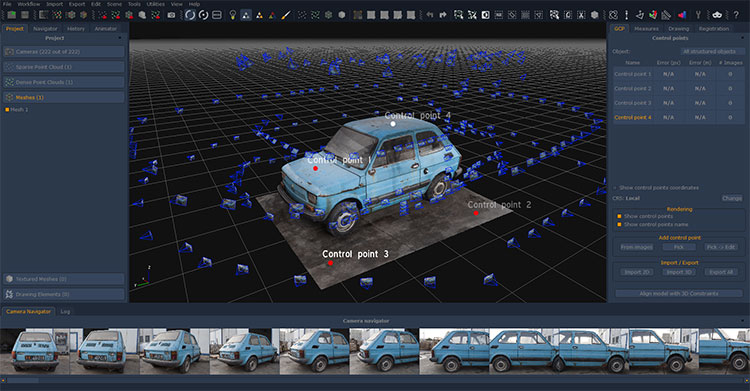Open the Utilities menu

[x=155, y=4]
